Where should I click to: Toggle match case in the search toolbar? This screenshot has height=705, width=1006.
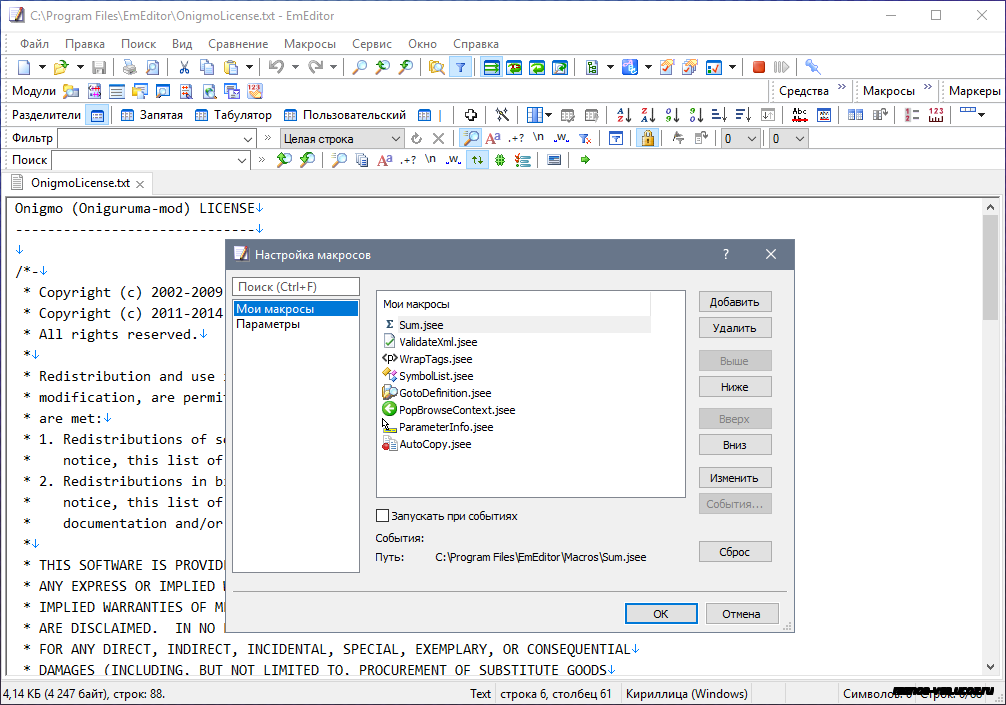click(x=384, y=160)
